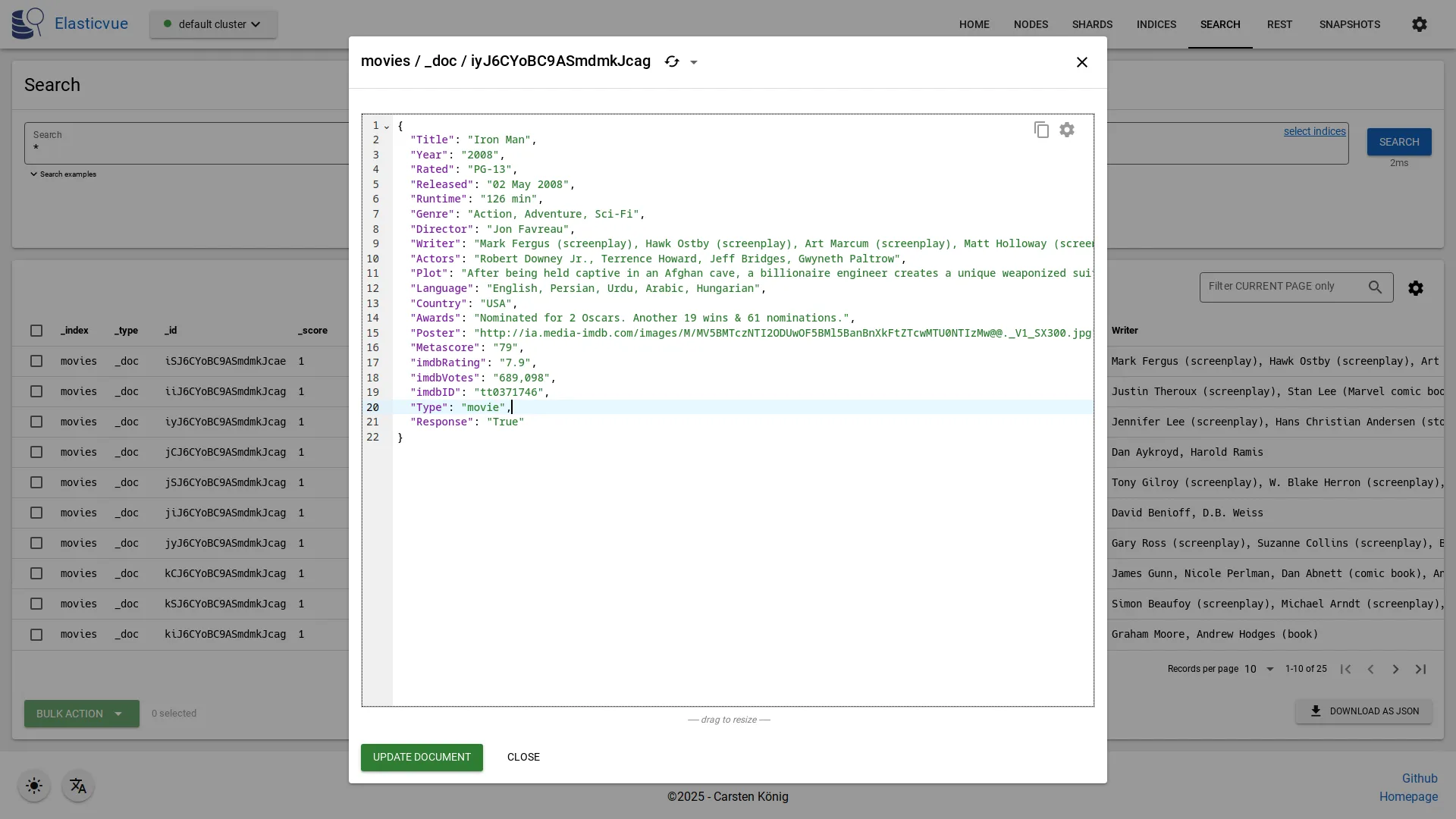Check the row for document iSJ6CYoBC9ASmdmkJcae
Screen dimensions: 1456x819
(36, 361)
